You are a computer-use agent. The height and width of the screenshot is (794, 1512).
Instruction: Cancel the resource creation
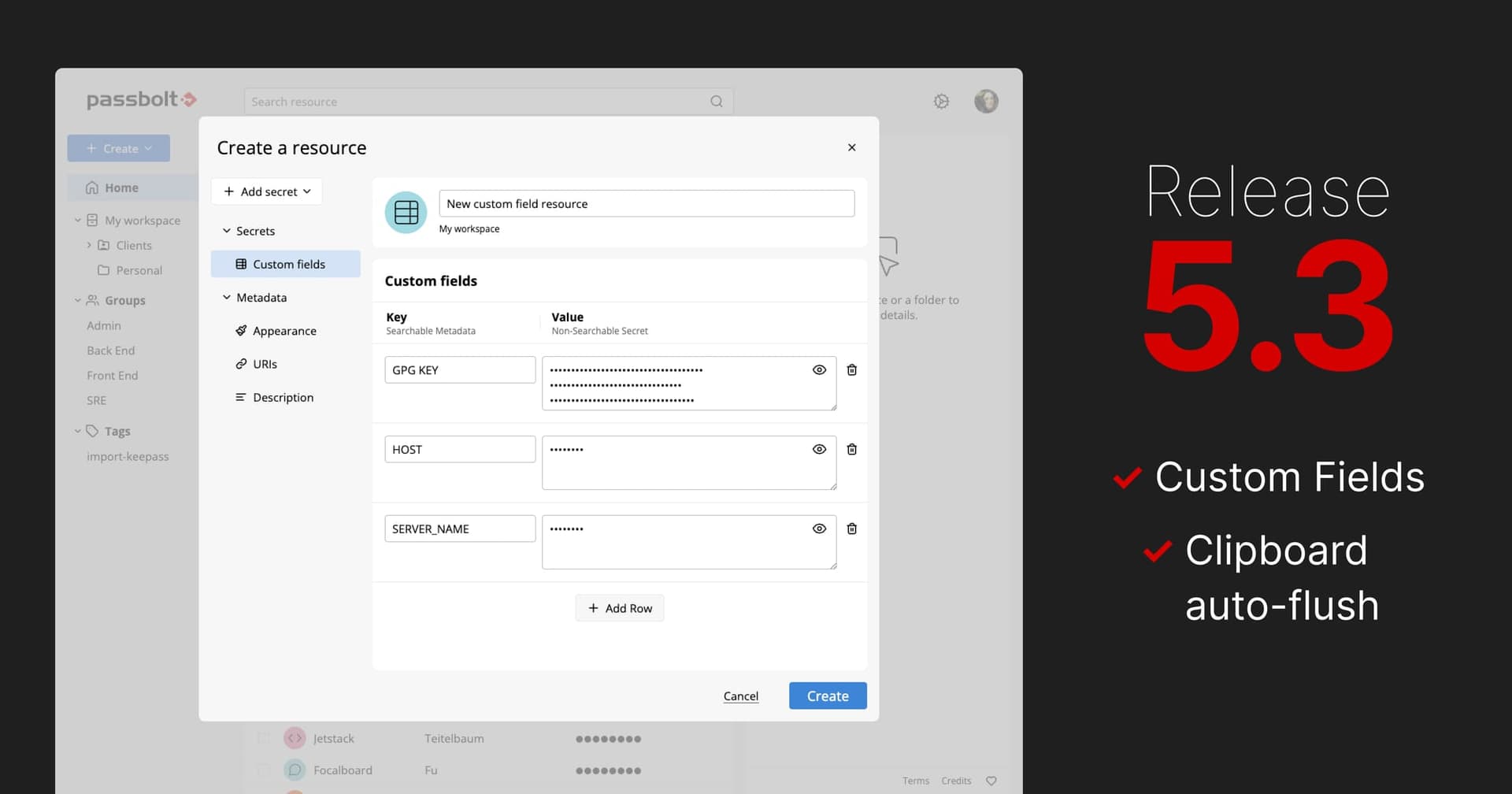[740, 696]
